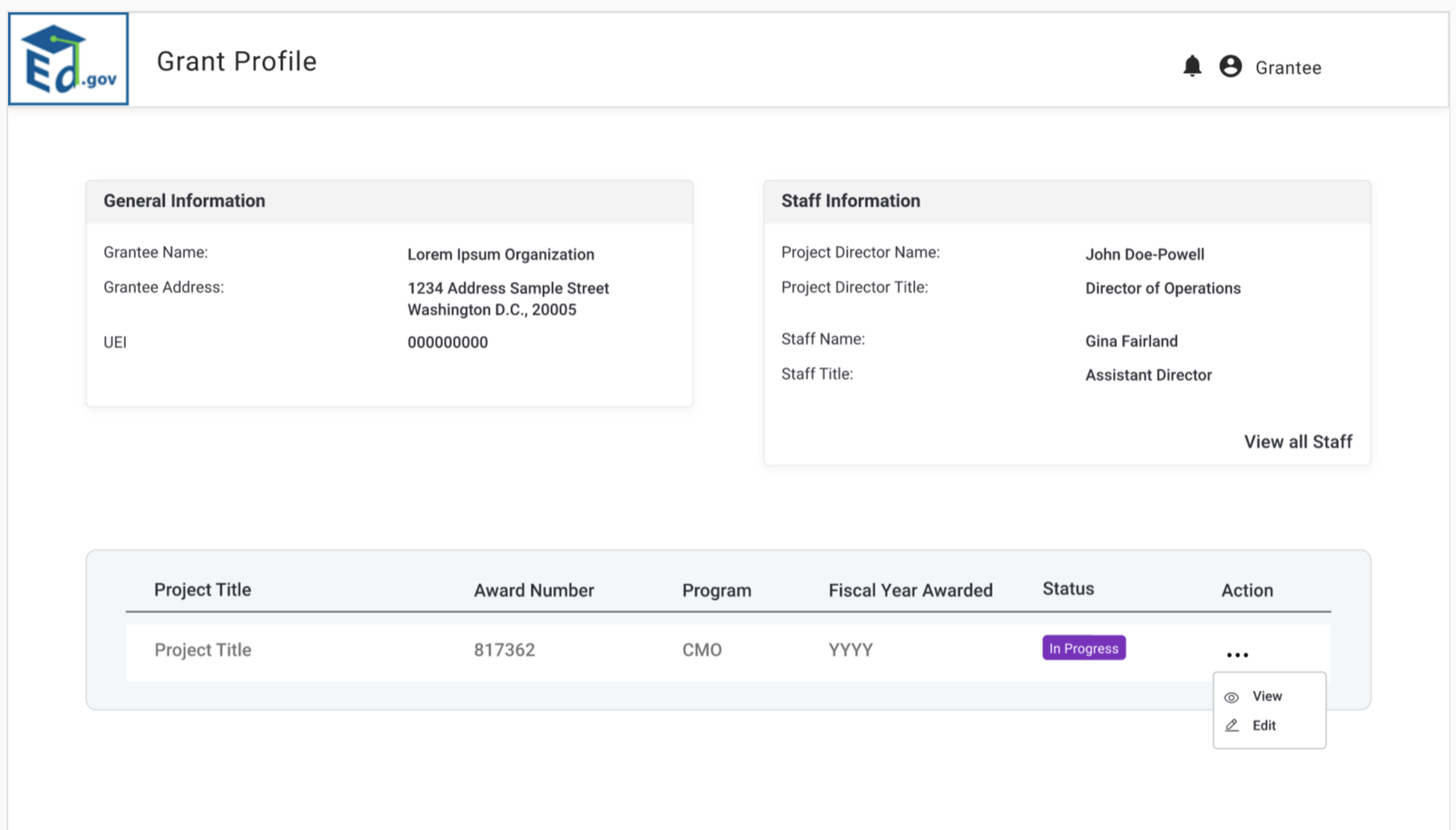This screenshot has width=1456, height=830.
Task: Click the eye icon beside View
Action: (1231, 697)
